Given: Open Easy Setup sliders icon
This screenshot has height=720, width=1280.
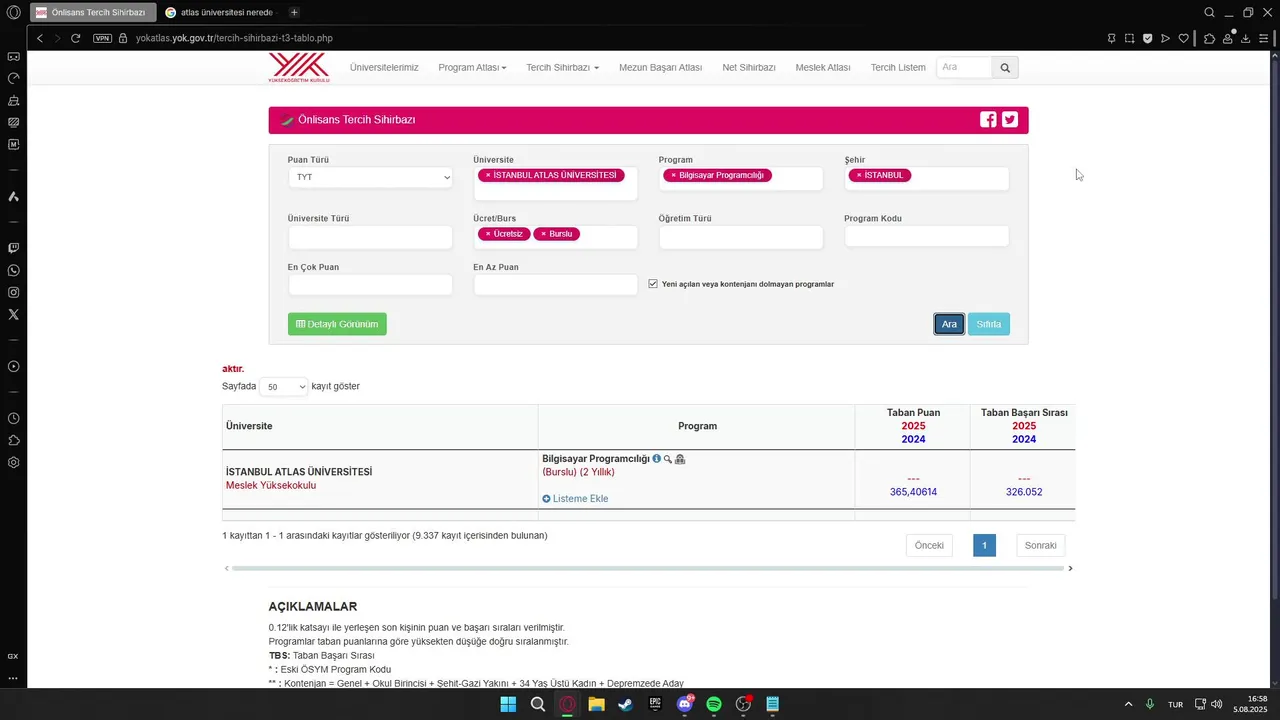Looking at the screenshot, I should [x=1264, y=38].
